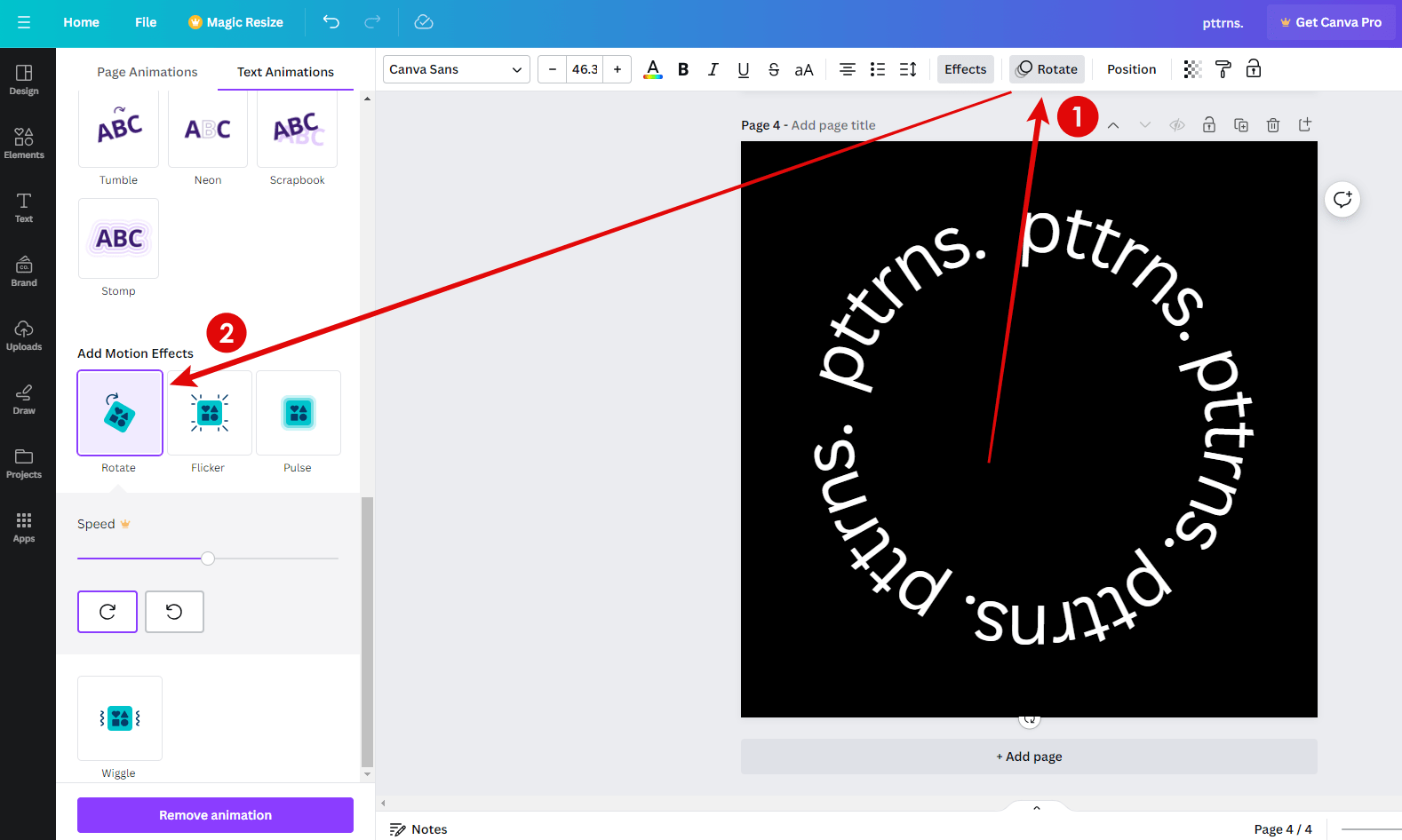Toggle italic formatting
Viewport: 1402px width, 840px height.
tap(713, 69)
